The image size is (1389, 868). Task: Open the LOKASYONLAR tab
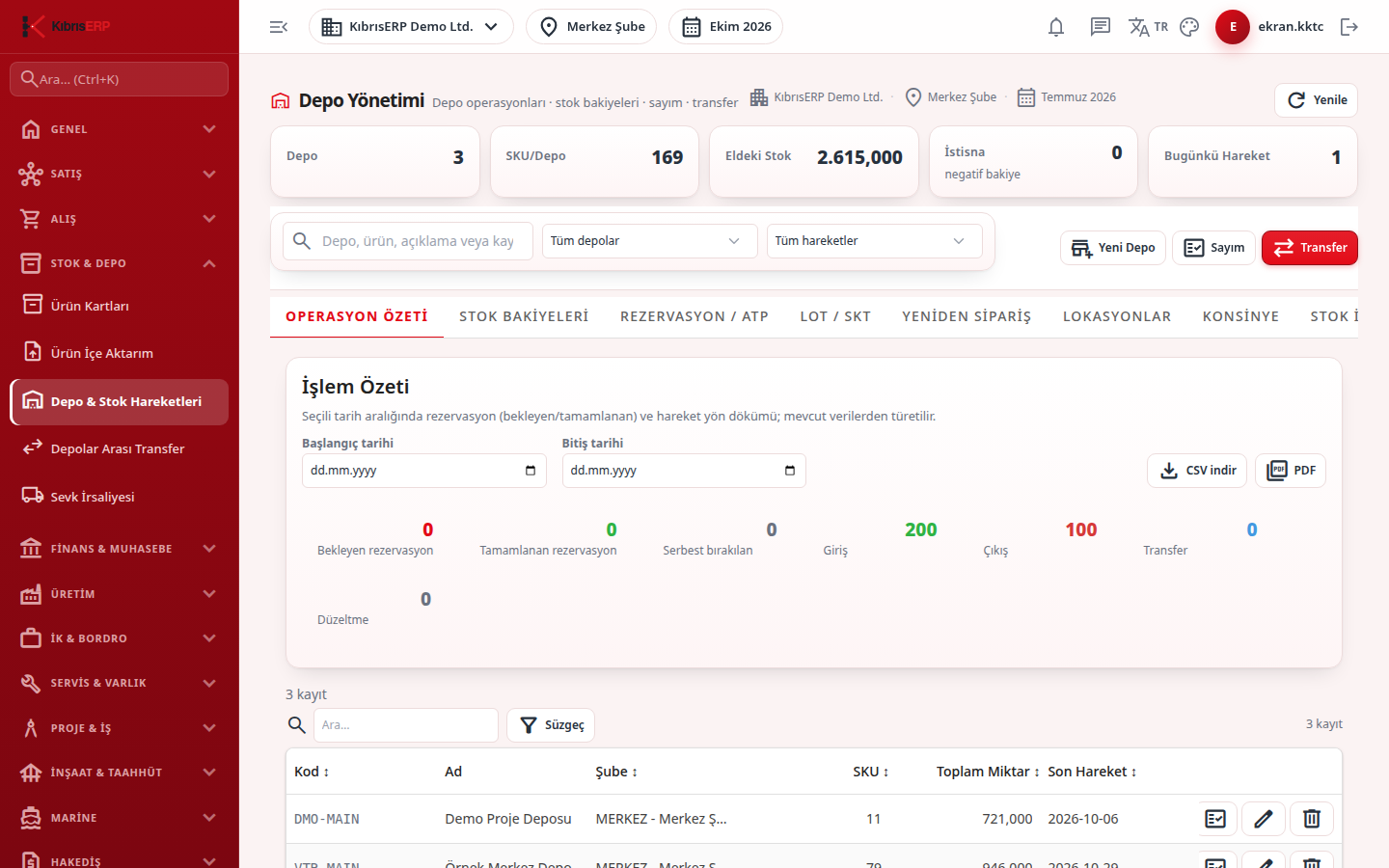tap(1117, 316)
